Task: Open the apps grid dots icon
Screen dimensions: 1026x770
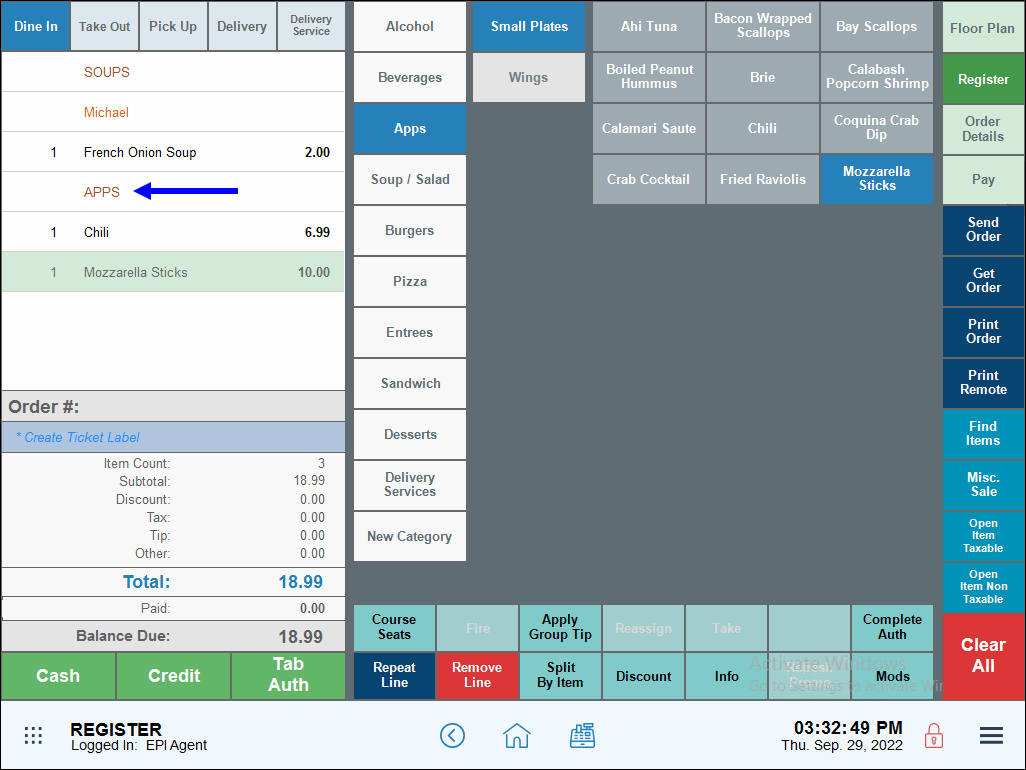Action: point(33,735)
